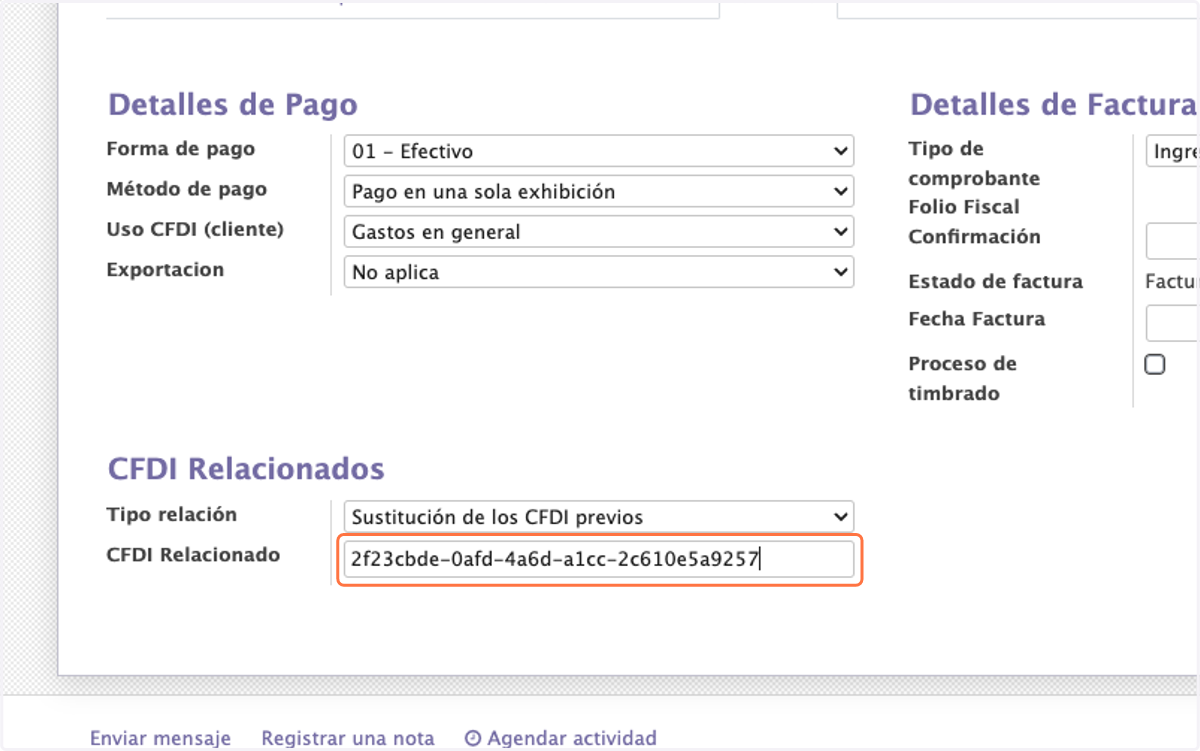Click the Agendar actividad link
This screenshot has width=1200, height=751.
(x=572, y=738)
